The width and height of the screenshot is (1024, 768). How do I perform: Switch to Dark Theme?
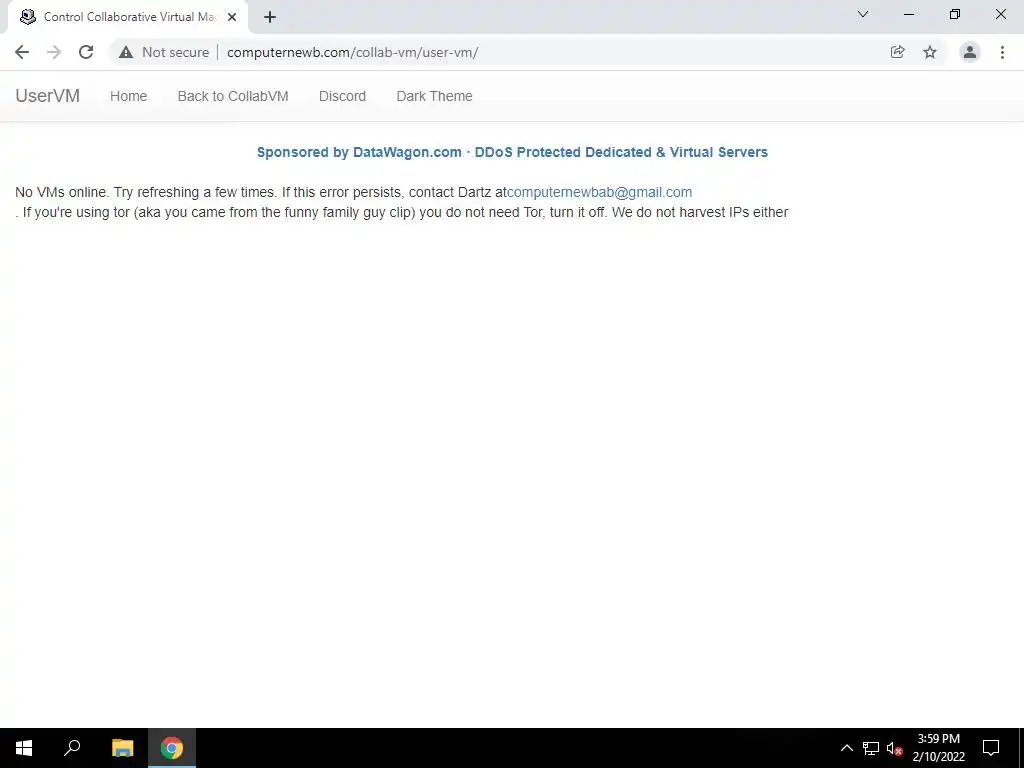coord(434,96)
